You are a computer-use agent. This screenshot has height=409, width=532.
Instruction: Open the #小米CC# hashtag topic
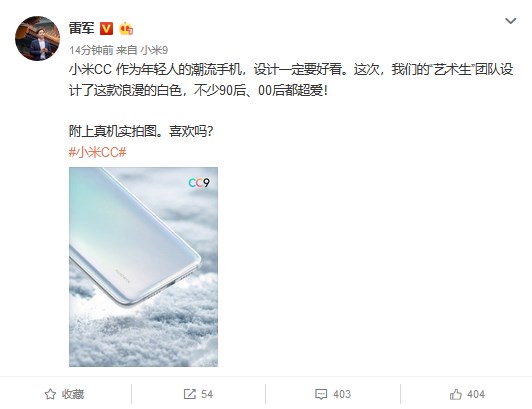97,152
